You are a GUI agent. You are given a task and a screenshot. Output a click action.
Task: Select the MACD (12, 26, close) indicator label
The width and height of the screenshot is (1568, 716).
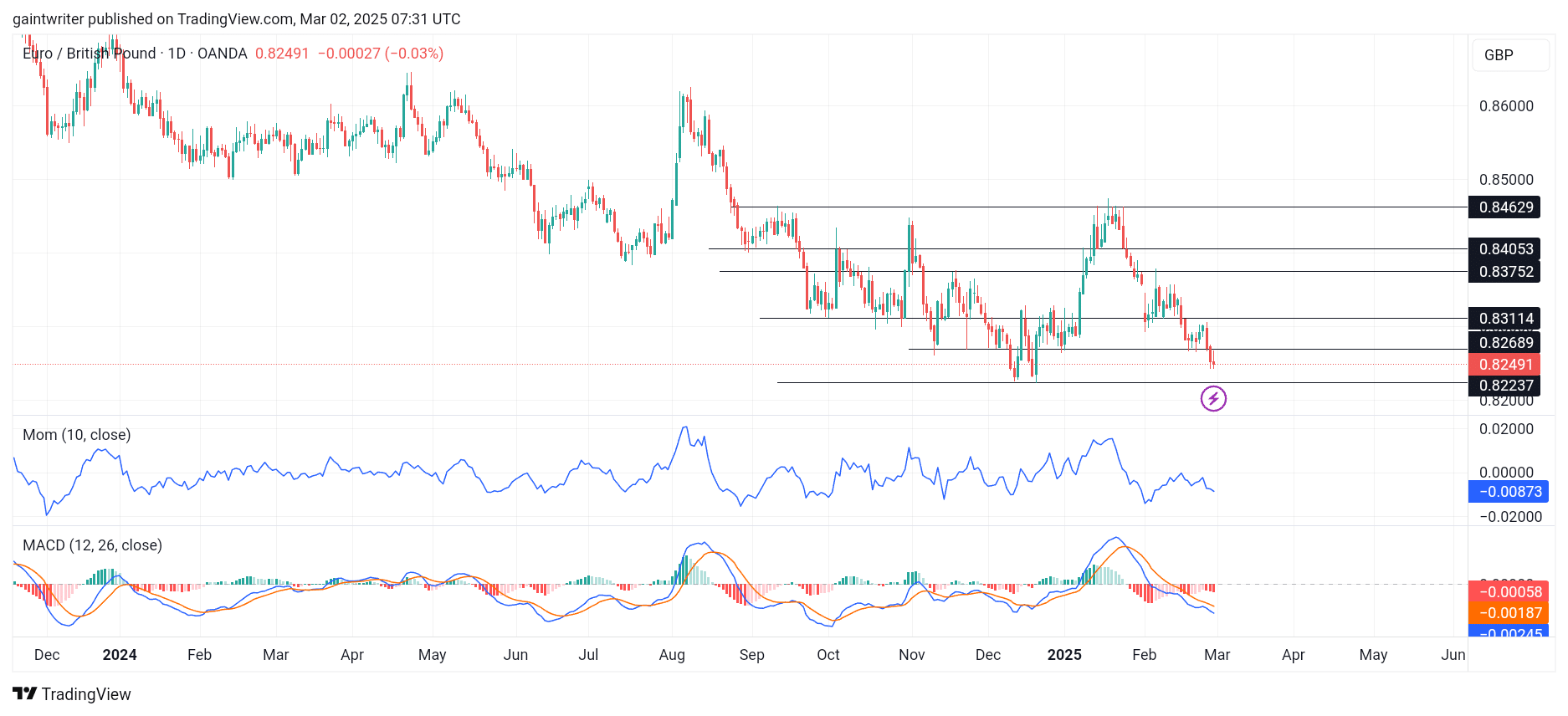pyautogui.click(x=92, y=545)
